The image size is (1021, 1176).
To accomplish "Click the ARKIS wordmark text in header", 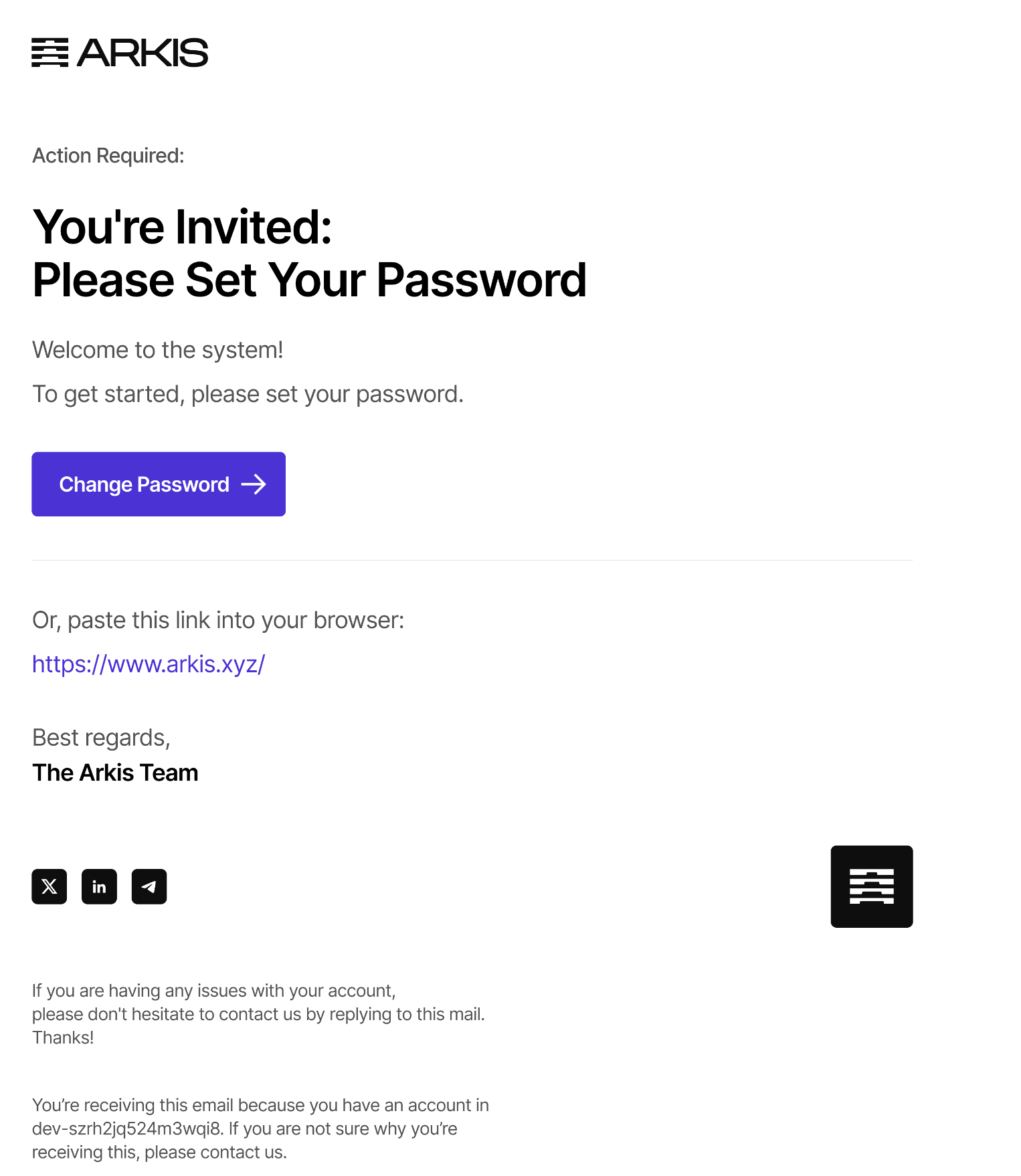I will [143, 53].
